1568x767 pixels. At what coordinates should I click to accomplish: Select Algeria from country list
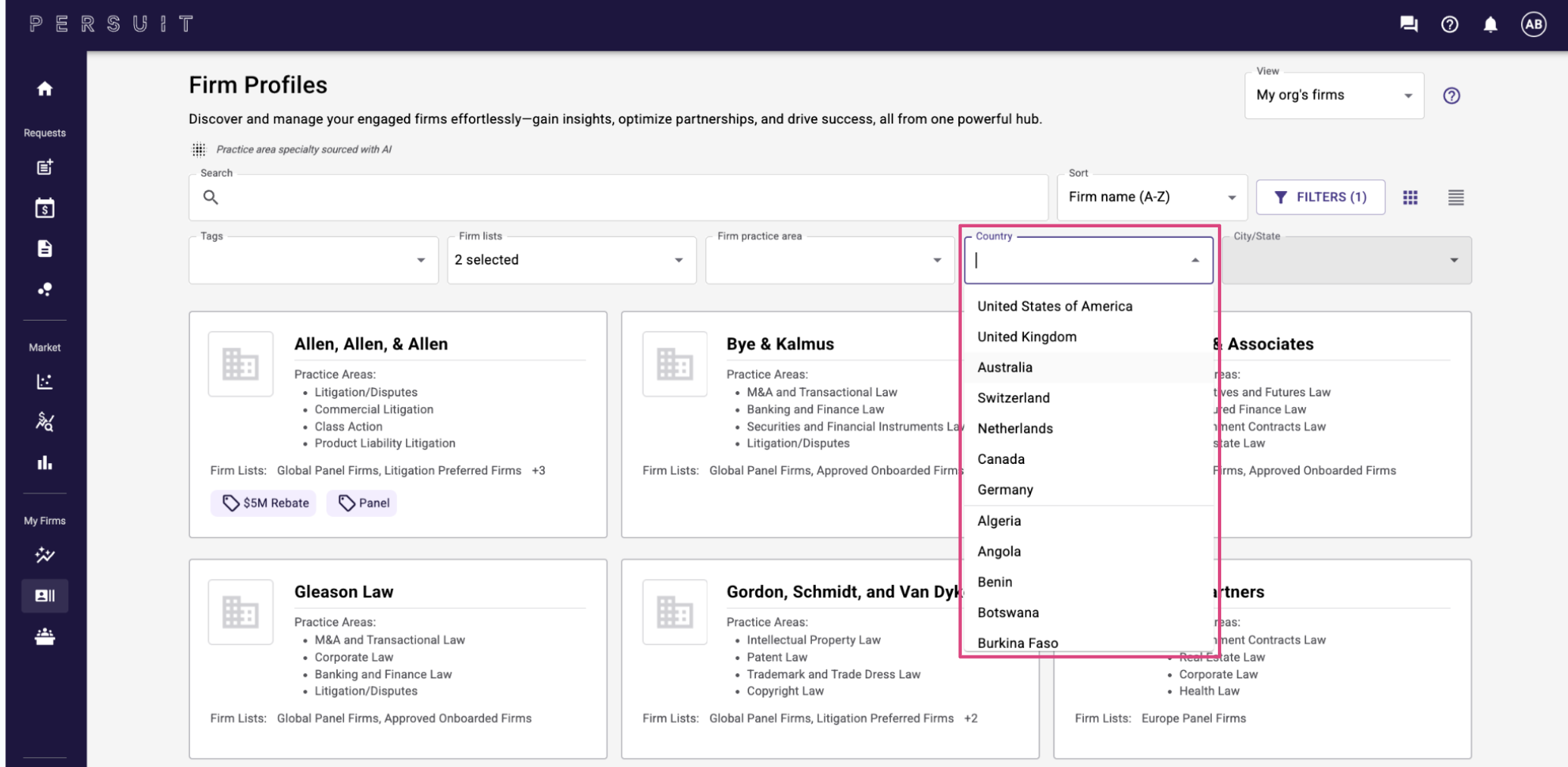1089,521
